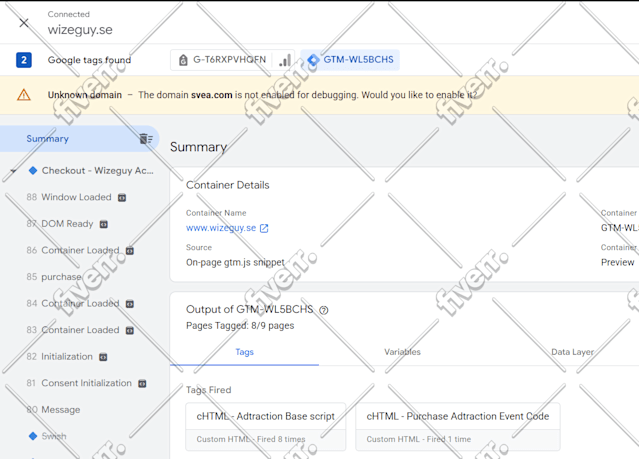Image resolution: width=639 pixels, height=459 pixels.
Task: Click icon beside 83 Container Loaded
Action: (130, 331)
